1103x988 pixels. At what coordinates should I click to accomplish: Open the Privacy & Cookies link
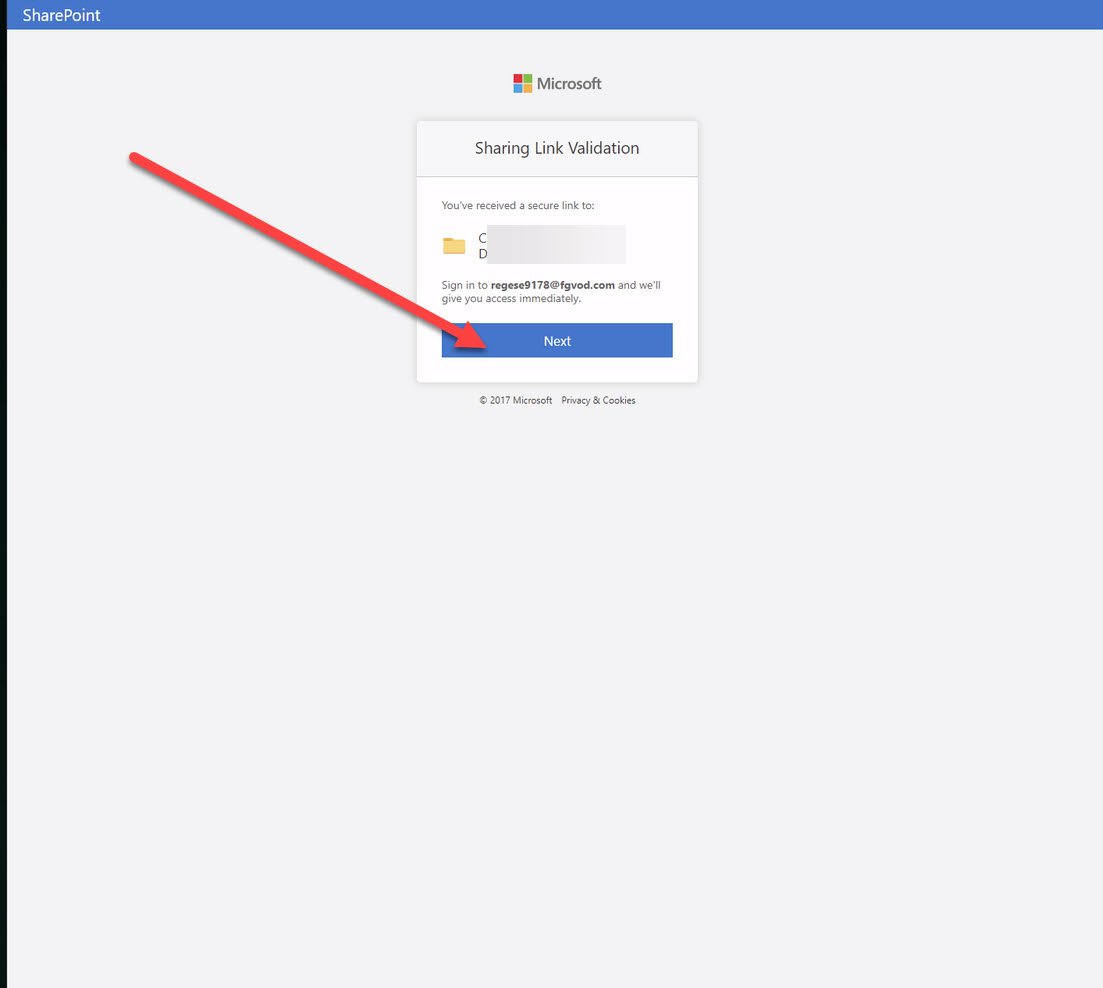(598, 400)
